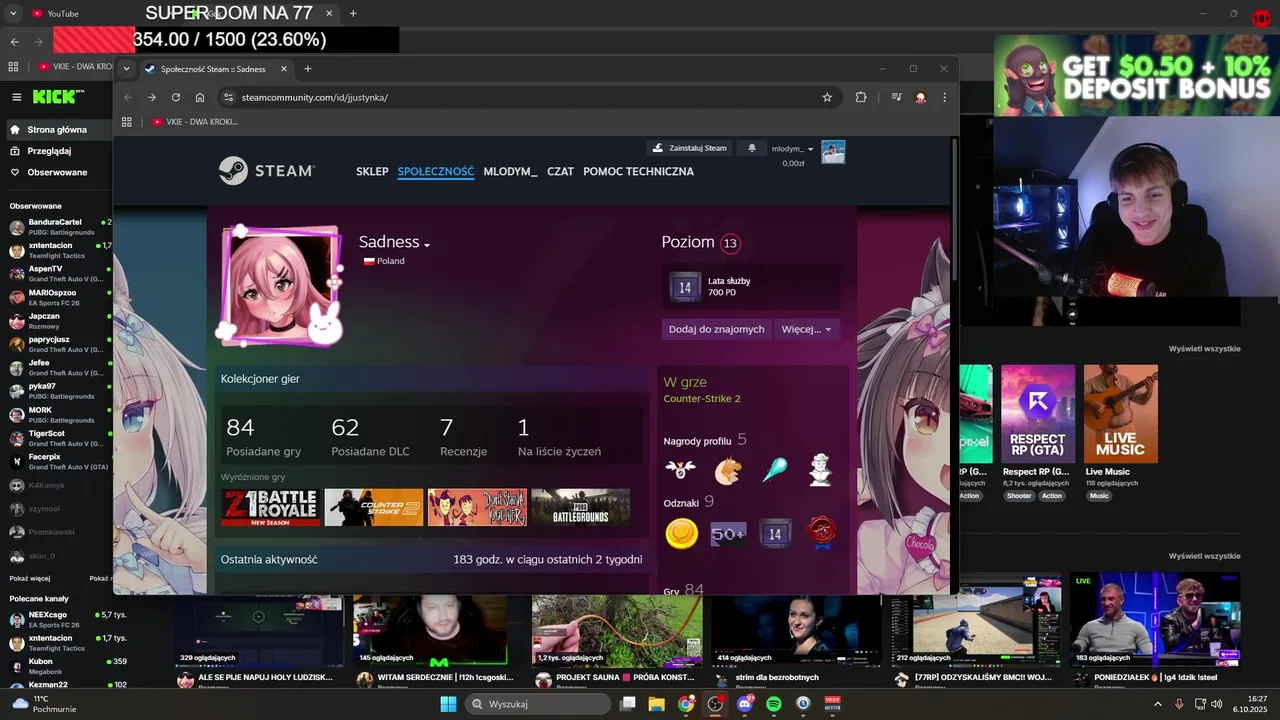Open the winged profile award icon
The height and width of the screenshot is (720, 1280).
681,470
